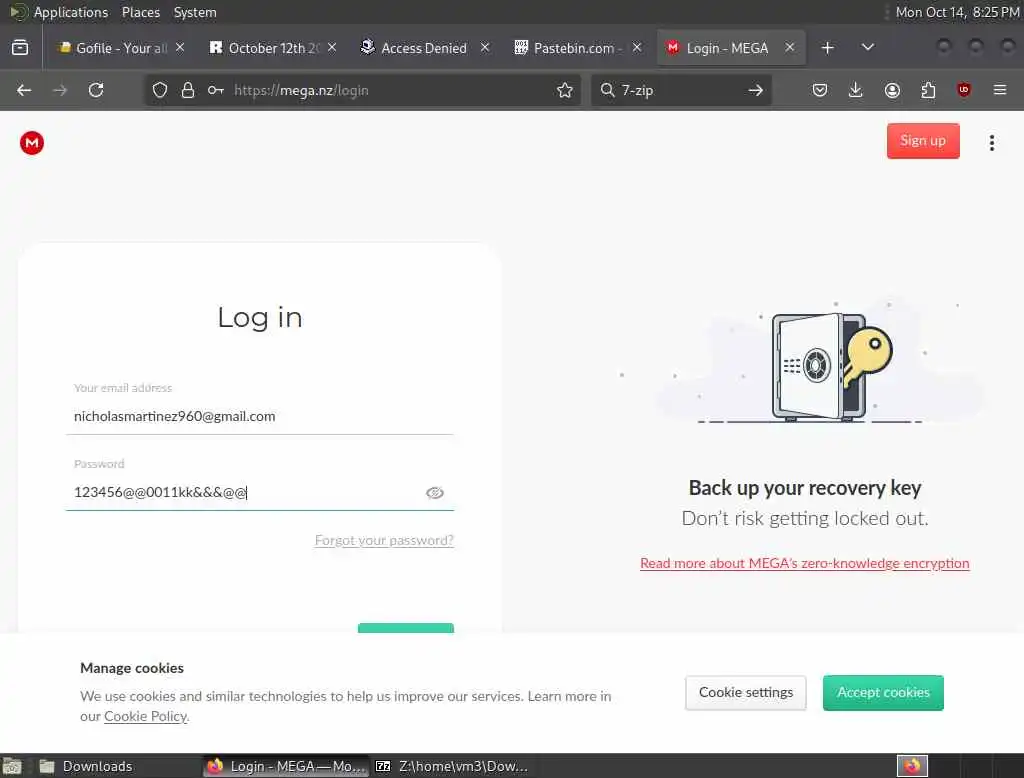Click the 7-zip search box

click(679, 90)
